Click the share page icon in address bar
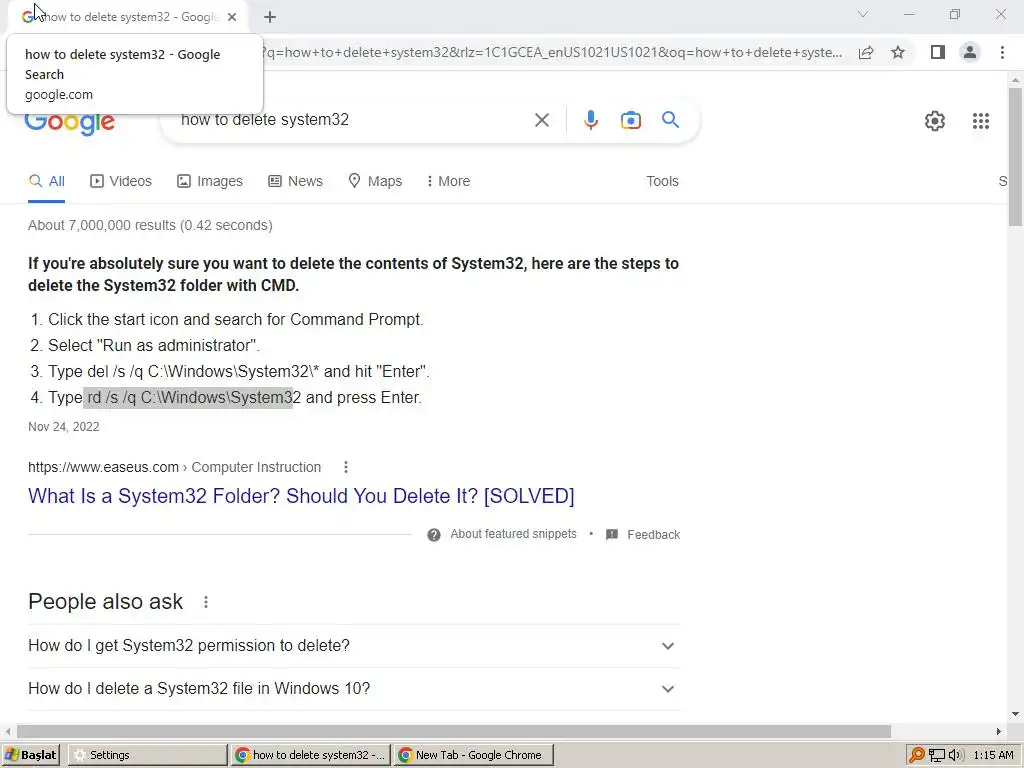Screen dimensions: 1024x768 (866, 52)
